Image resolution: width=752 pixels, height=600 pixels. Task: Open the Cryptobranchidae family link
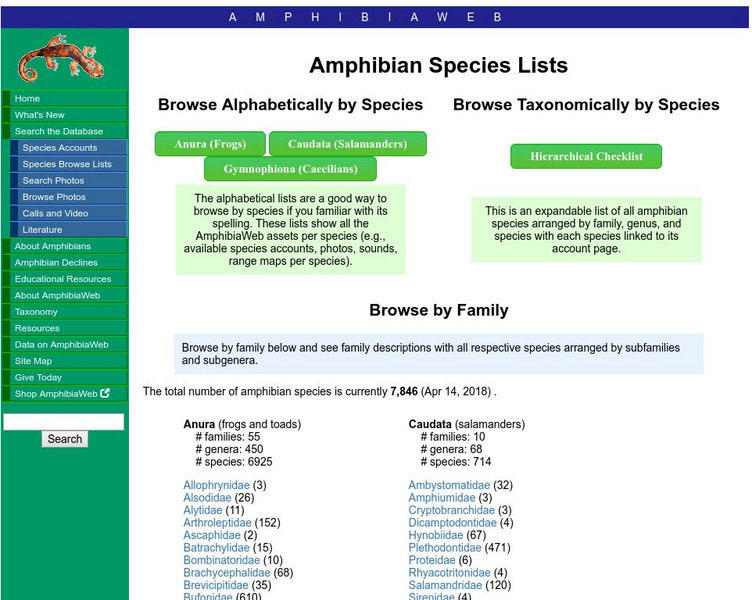click(451, 510)
